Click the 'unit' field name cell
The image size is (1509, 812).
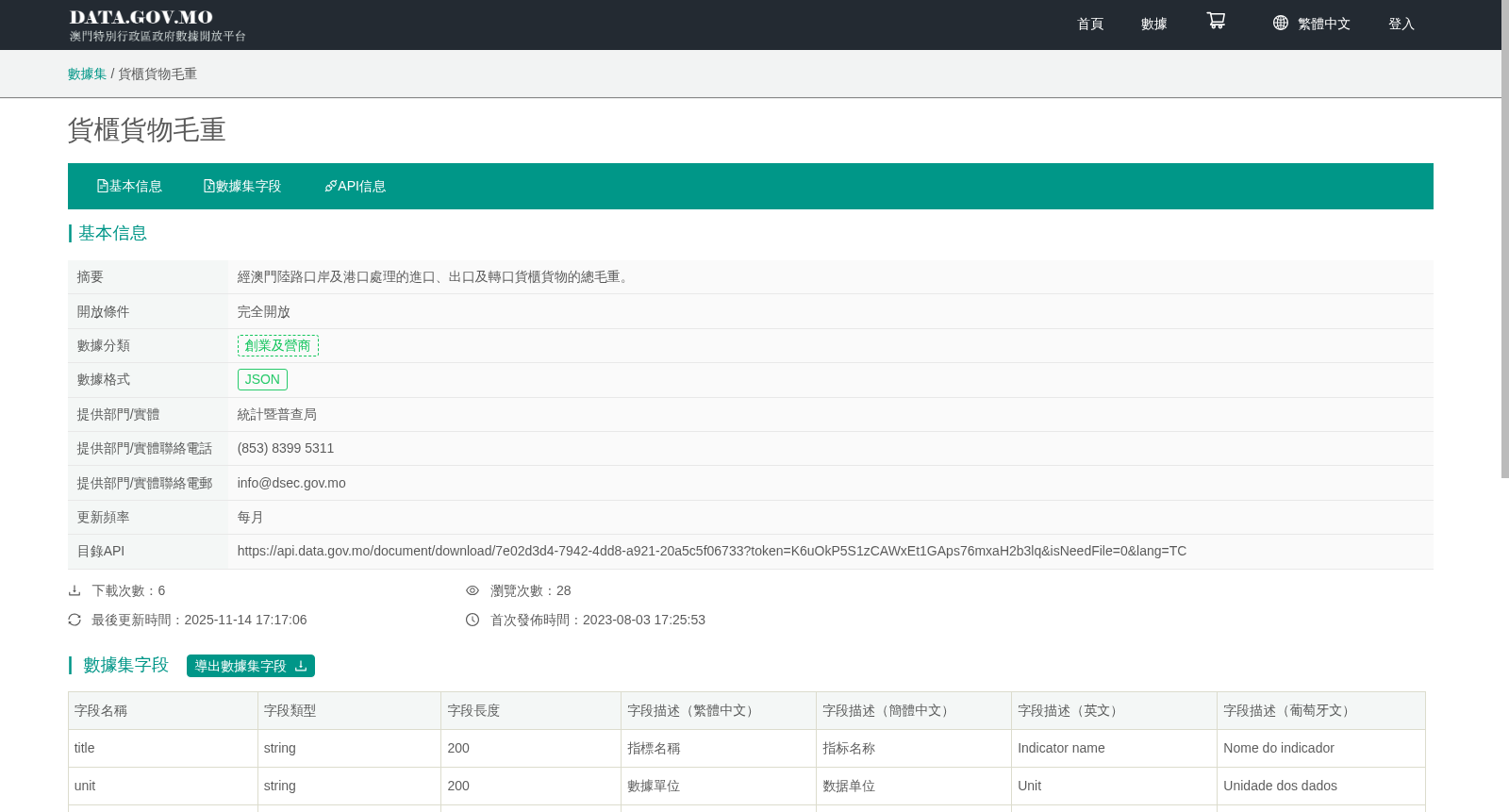point(163,787)
